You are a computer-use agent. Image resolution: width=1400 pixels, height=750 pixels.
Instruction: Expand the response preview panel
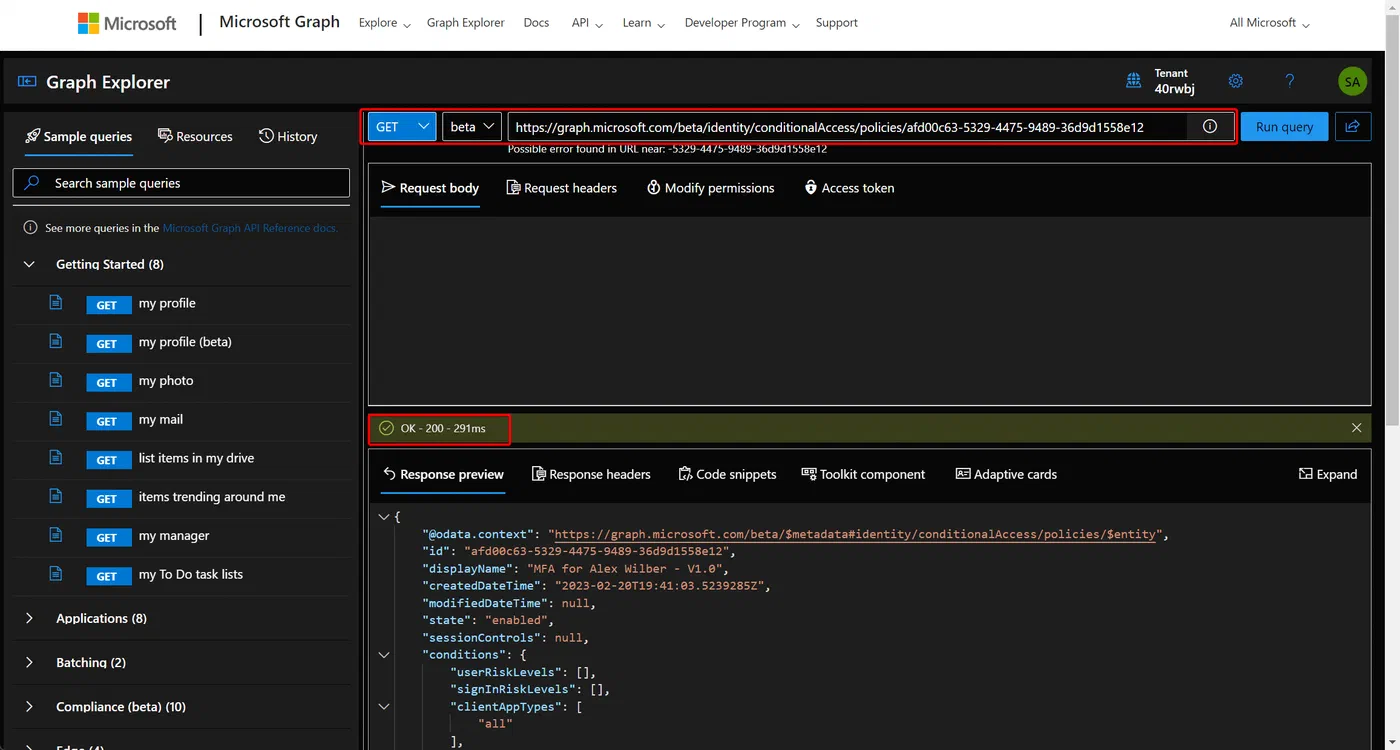coord(1328,474)
